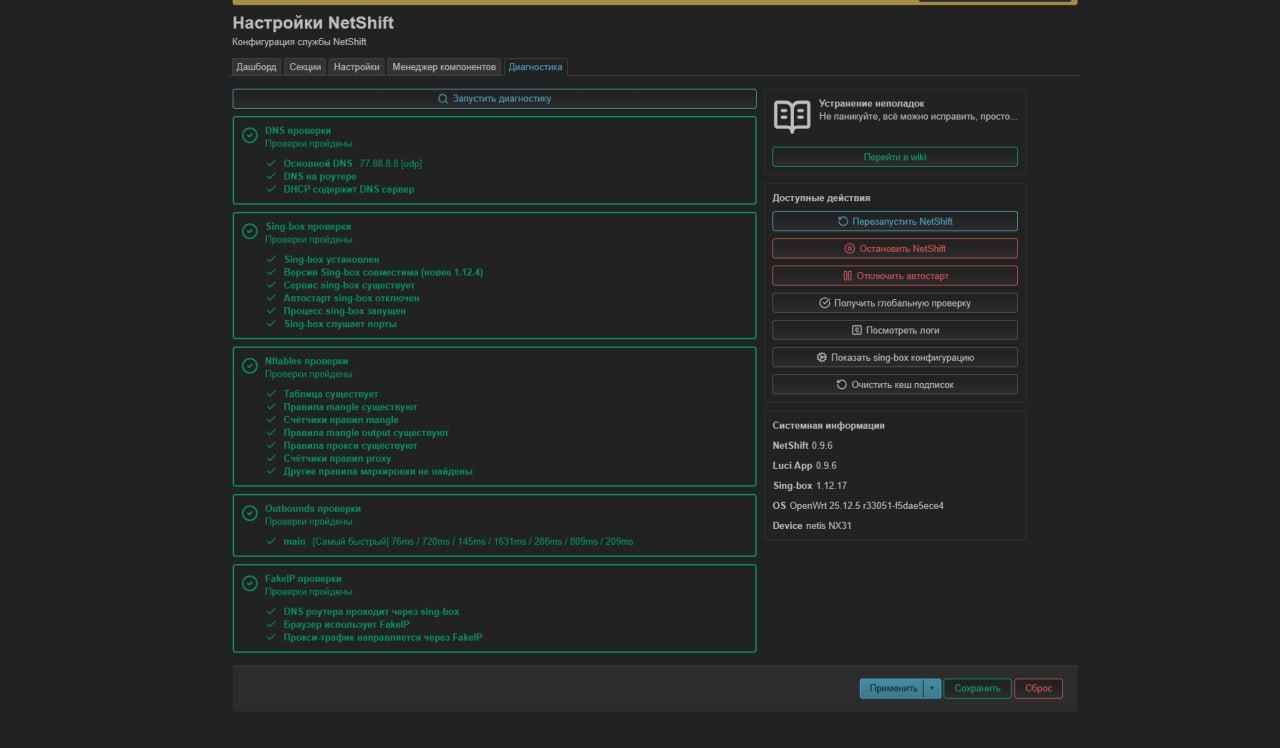
Task: Click the Sing-box проверки status circle icon
Action: tap(250, 232)
